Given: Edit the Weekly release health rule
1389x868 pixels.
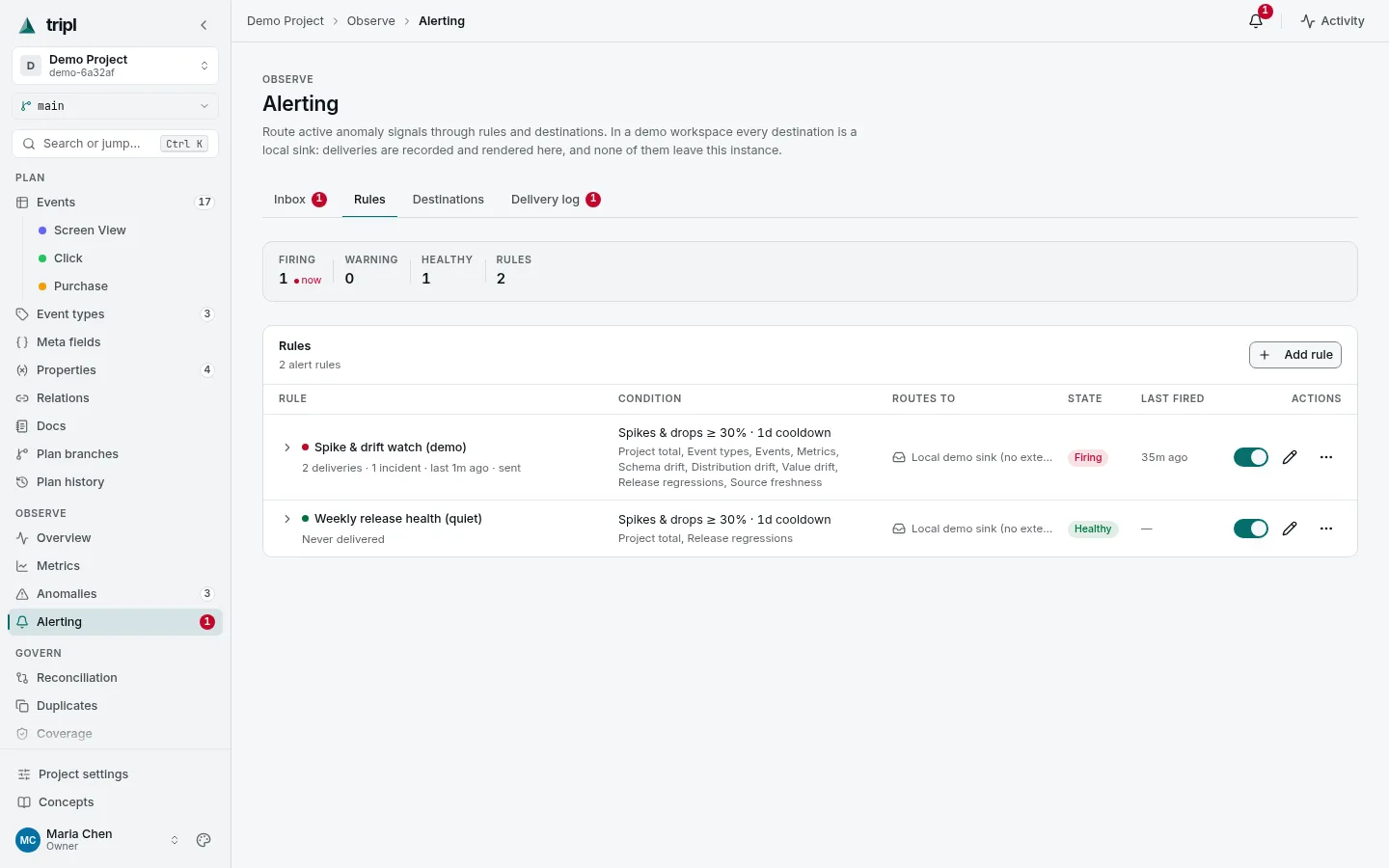Looking at the screenshot, I should (1290, 529).
